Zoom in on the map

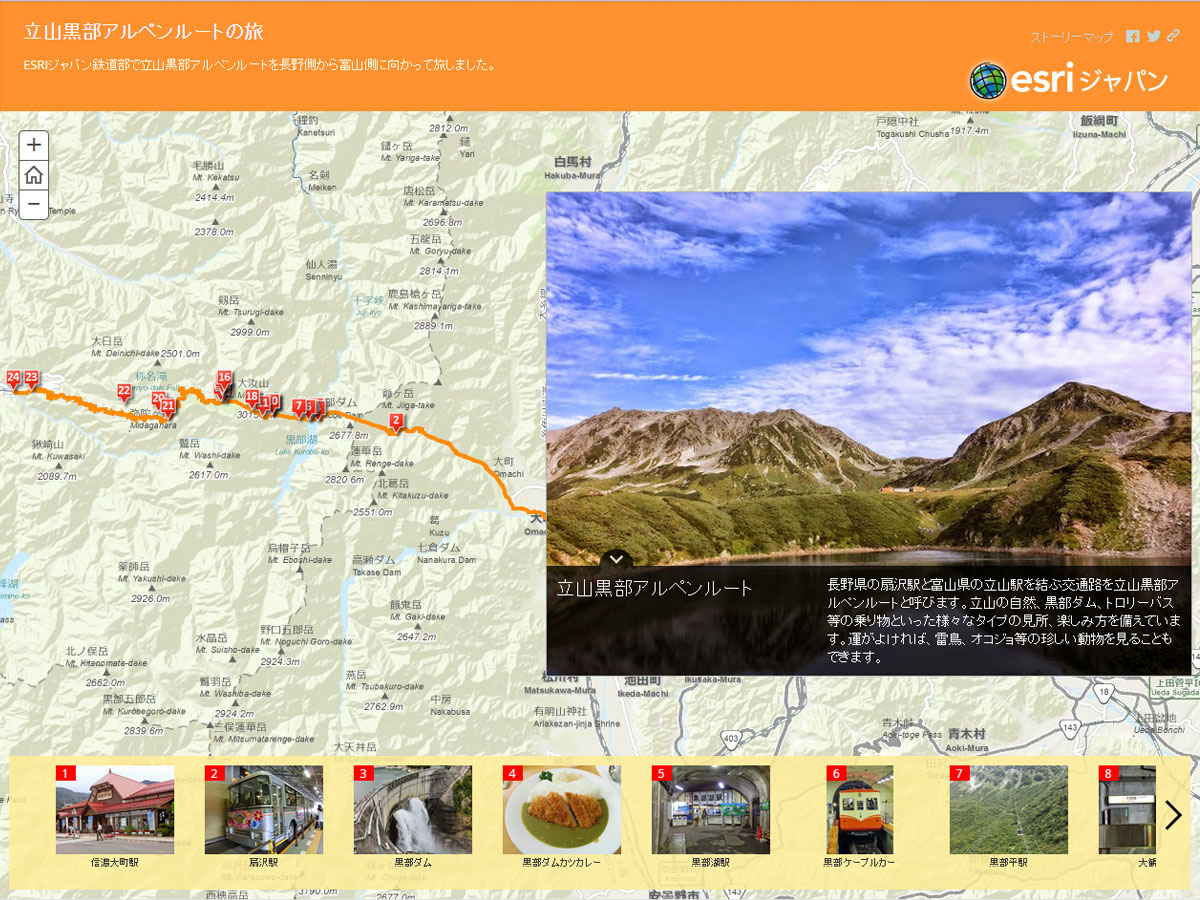point(33,145)
